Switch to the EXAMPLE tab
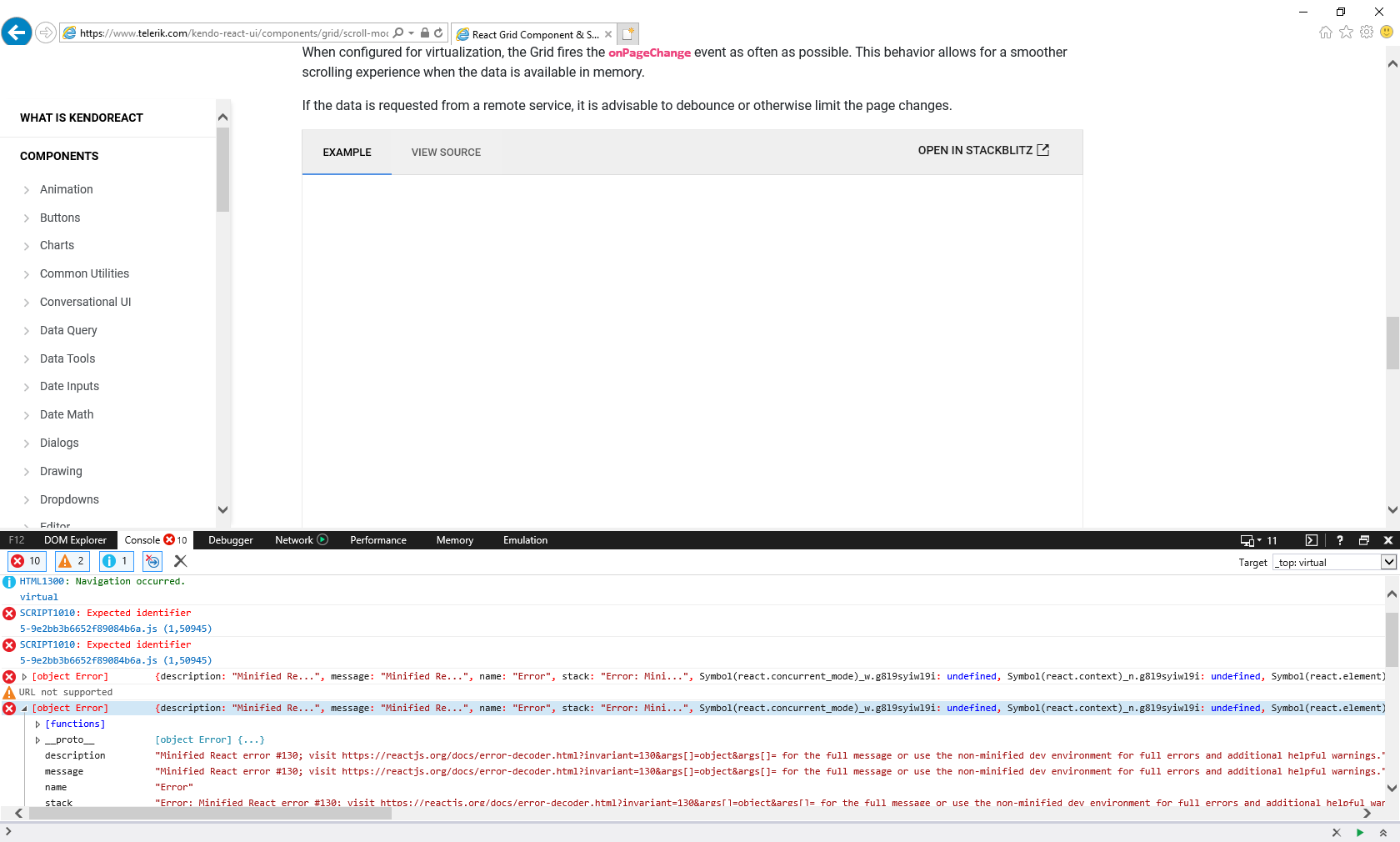 click(x=347, y=153)
